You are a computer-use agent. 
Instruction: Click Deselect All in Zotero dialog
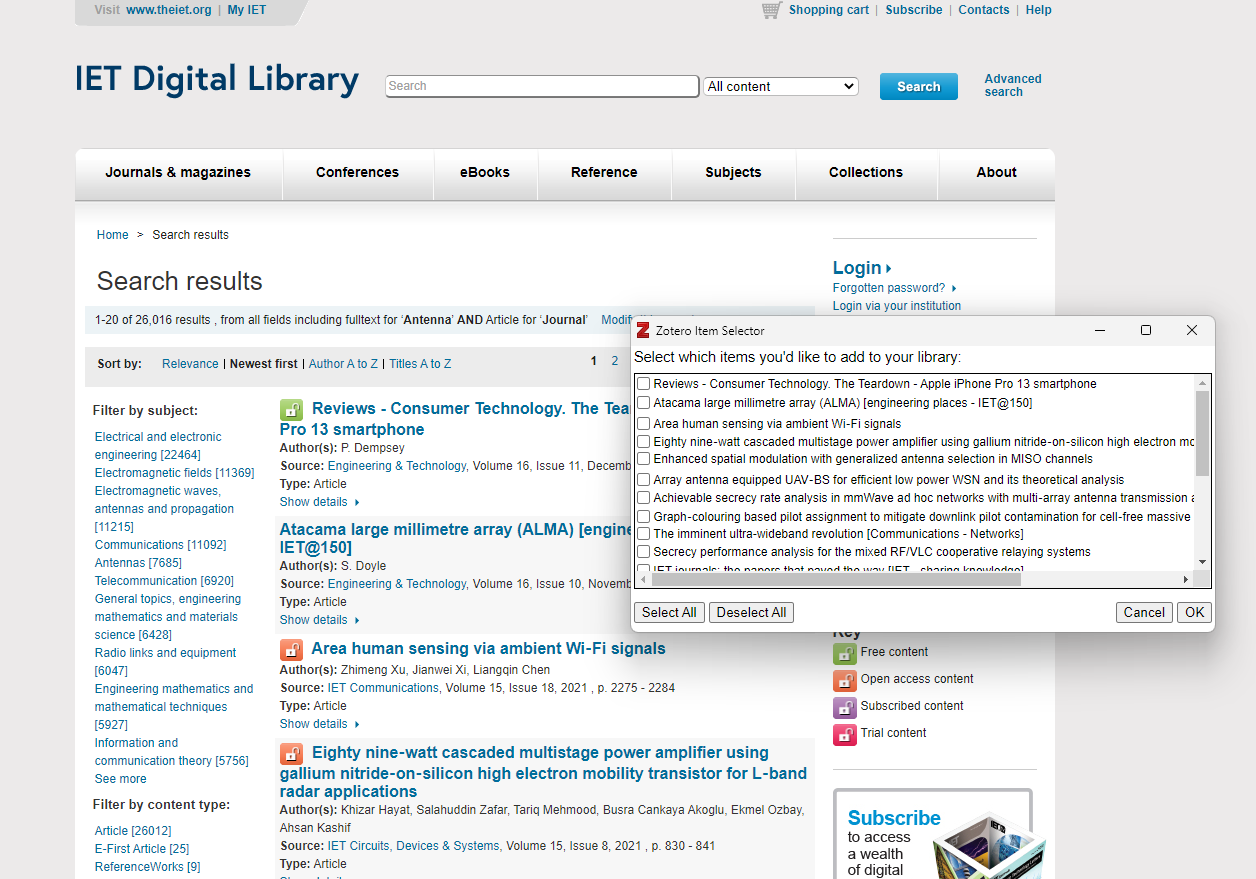coord(751,612)
